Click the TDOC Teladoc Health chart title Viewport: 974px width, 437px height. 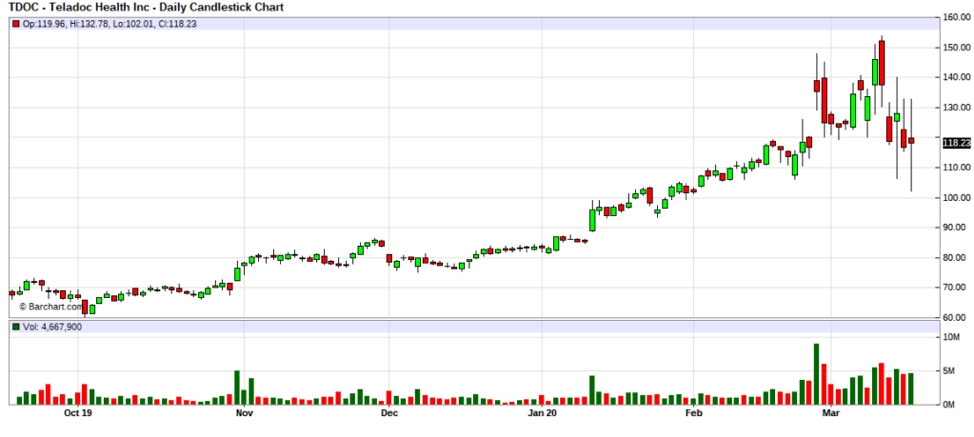tap(146, 7)
